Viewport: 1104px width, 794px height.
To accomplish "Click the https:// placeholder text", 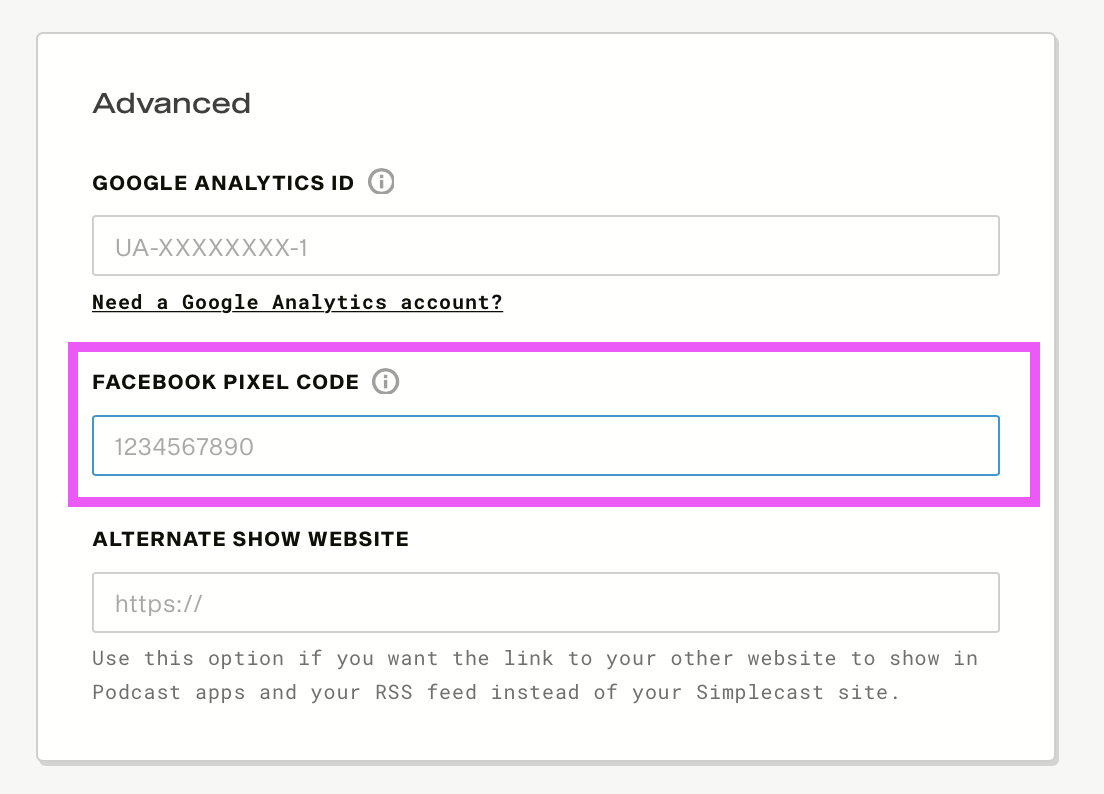I will click(x=159, y=604).
